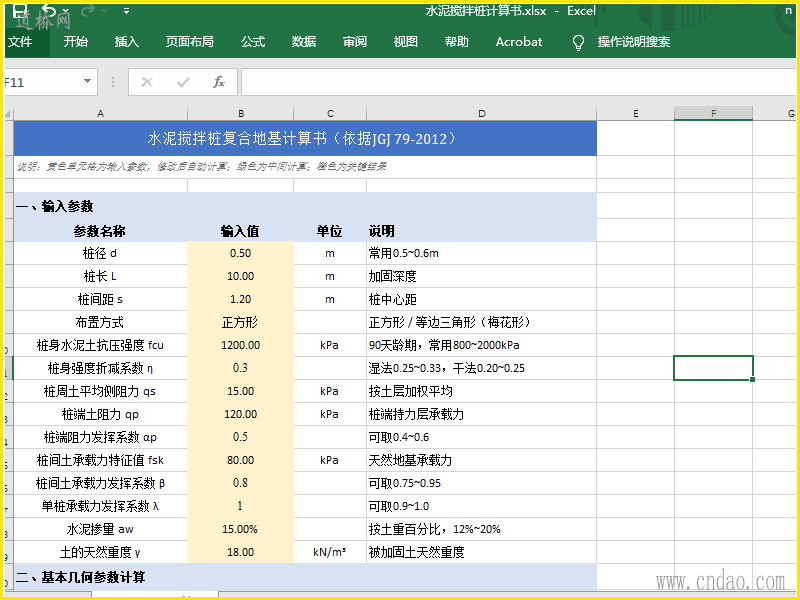Open the 视图 ribbon tab

(x=406, y=42)
